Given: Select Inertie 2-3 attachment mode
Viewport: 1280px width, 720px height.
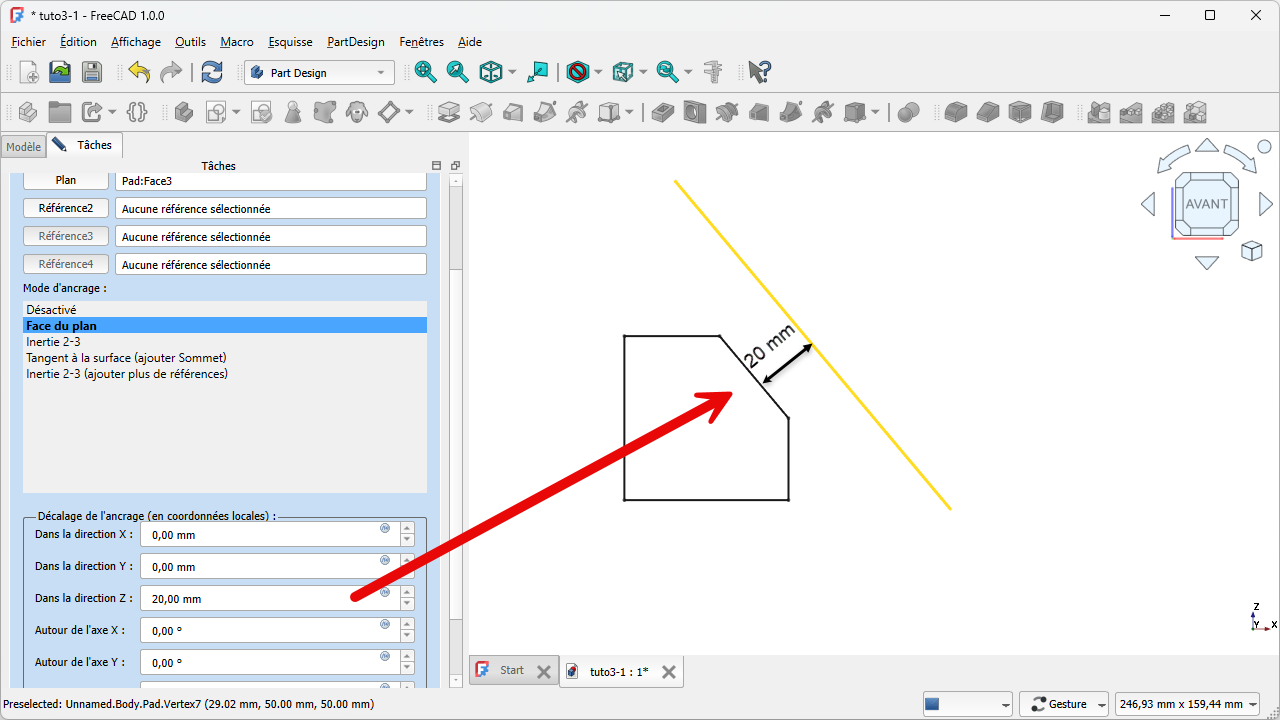Looking at the screenshot, I should 53,342.
